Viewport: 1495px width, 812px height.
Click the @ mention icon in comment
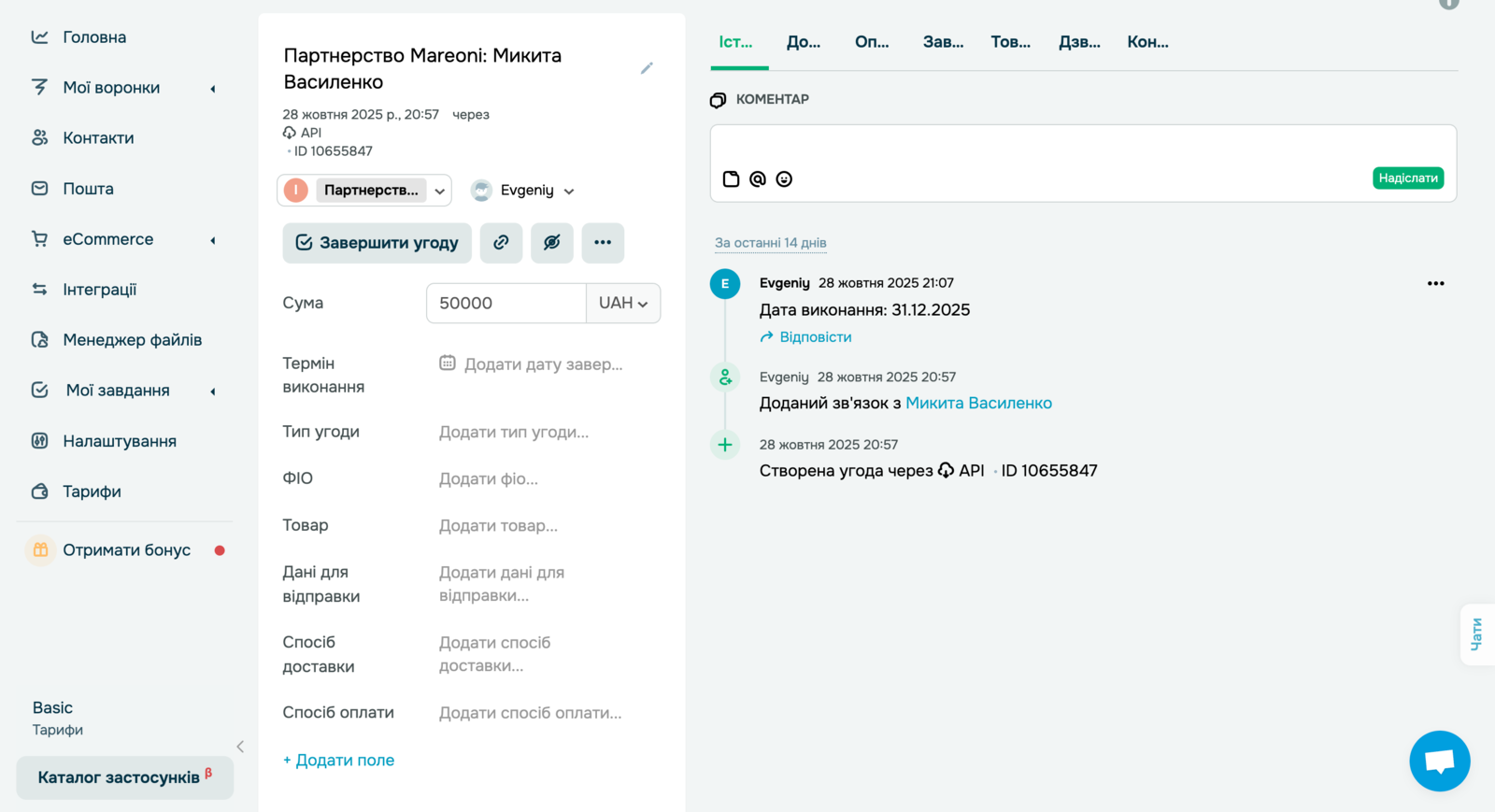[758, 179]
